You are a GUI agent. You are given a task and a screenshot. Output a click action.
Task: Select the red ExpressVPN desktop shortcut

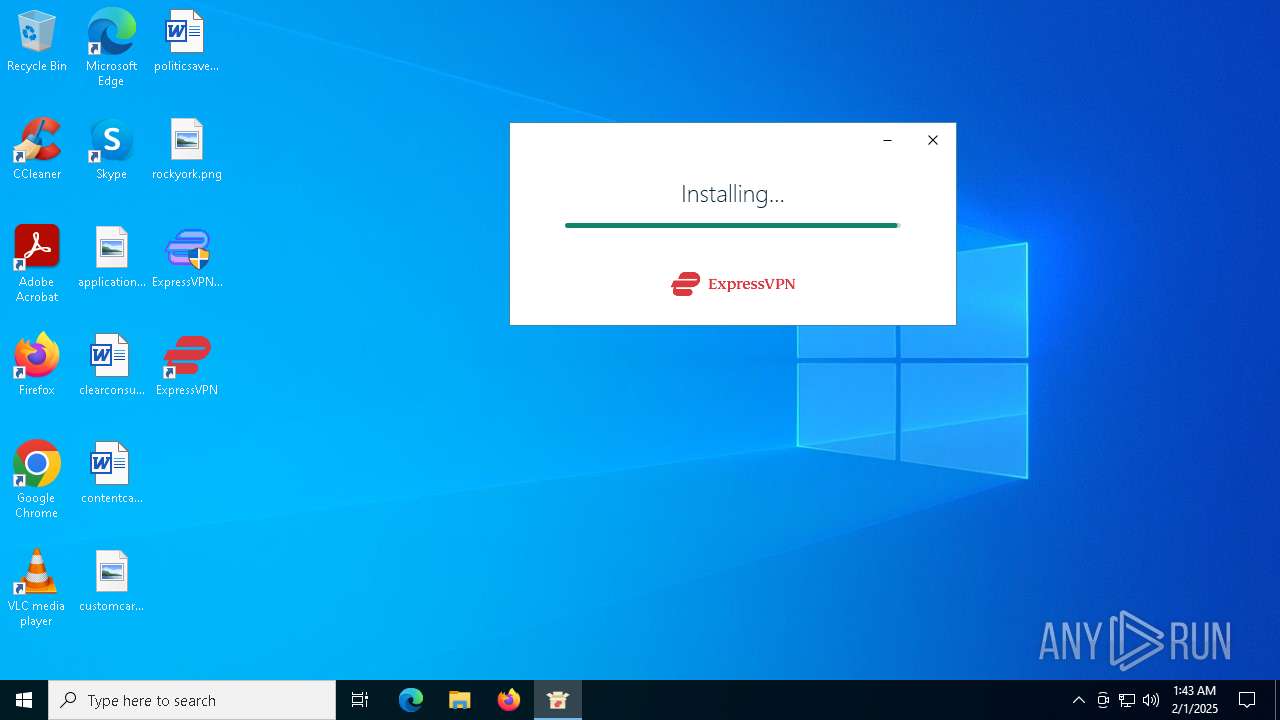pyautogui.click(x=186, y=365)
